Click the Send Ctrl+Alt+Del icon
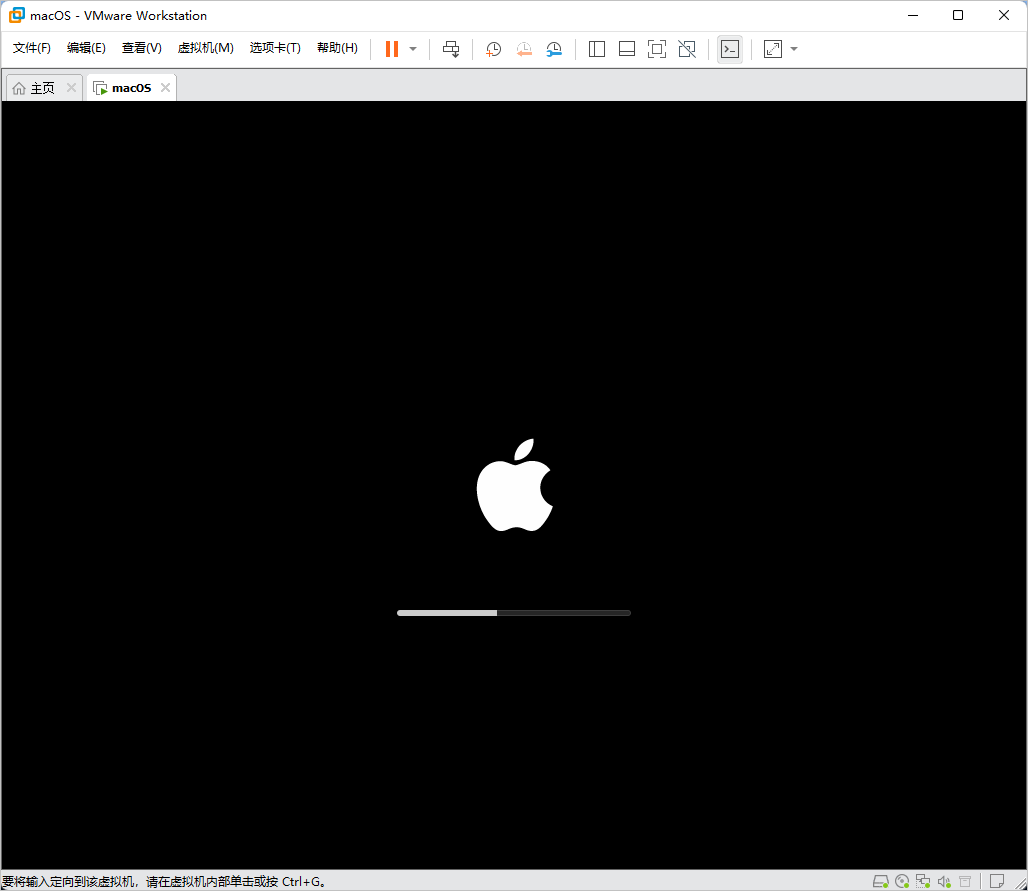The height and width of the screenshot is (891, 1028). [x=451, y=49]
